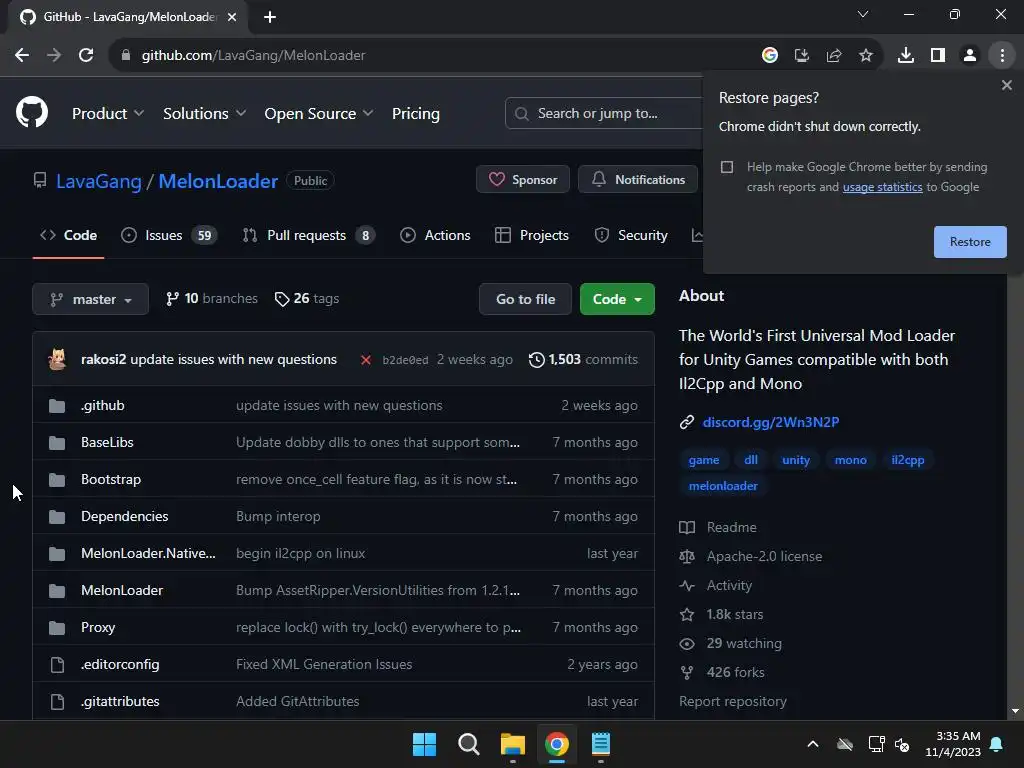Click the share page icon in address bar
1024x768 pixels.
[x=834, y=56]
